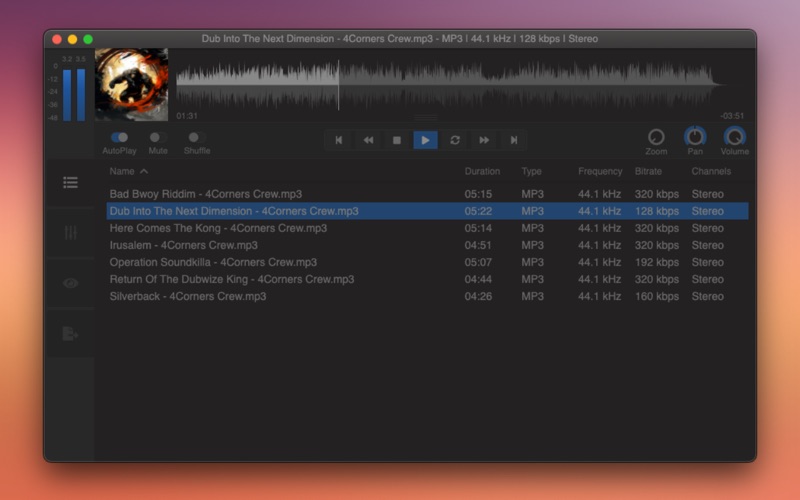Enable the Shuffle switch
The width and height of the screenshot is (800, 500).
[196, 137]
